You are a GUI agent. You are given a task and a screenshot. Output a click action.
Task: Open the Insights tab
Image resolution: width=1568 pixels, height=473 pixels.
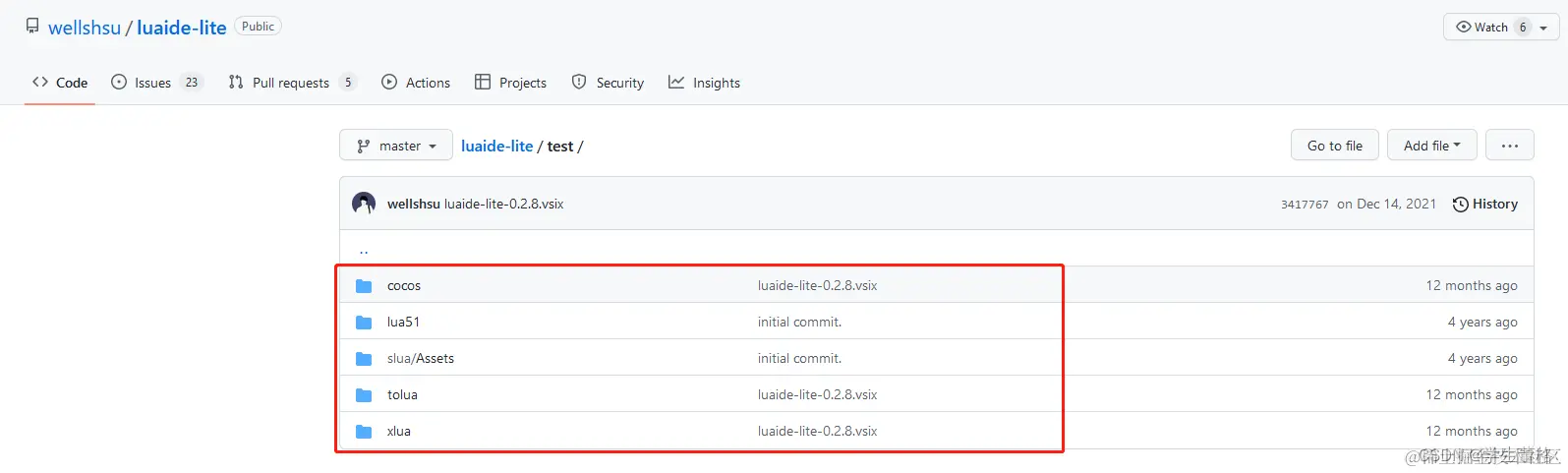(704, 83)
